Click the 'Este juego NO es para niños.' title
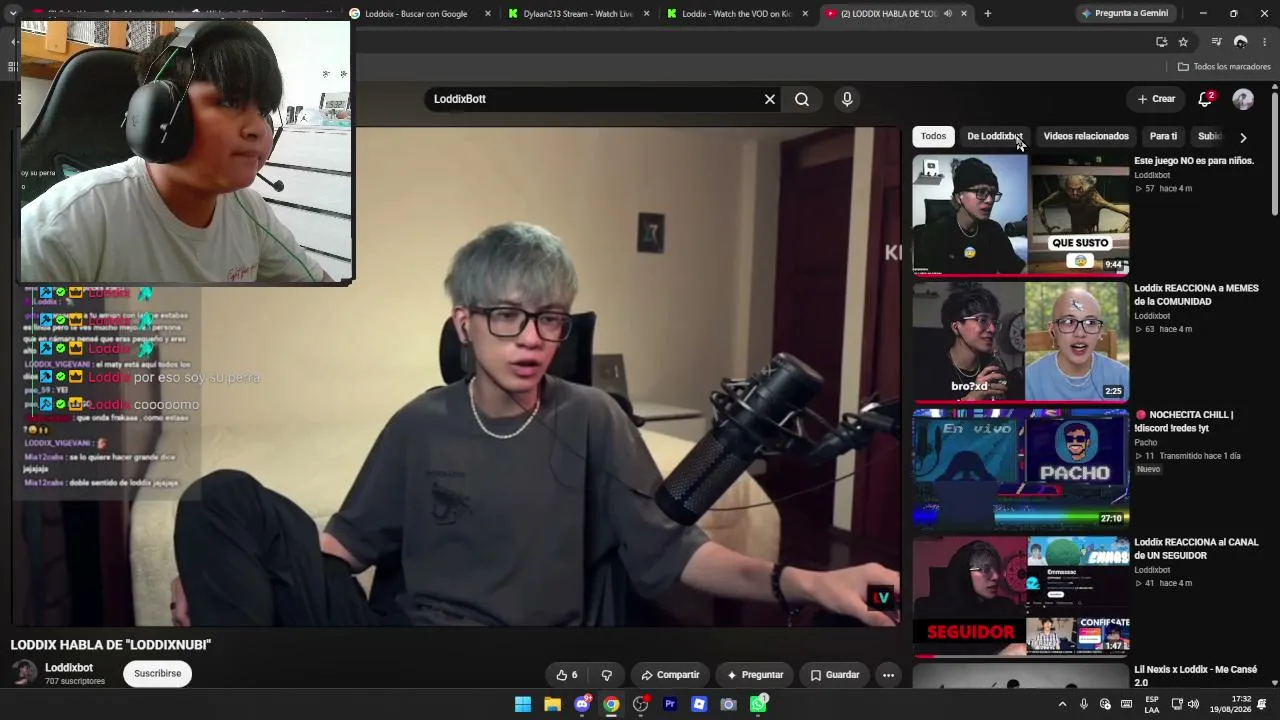 point(1194,161)
